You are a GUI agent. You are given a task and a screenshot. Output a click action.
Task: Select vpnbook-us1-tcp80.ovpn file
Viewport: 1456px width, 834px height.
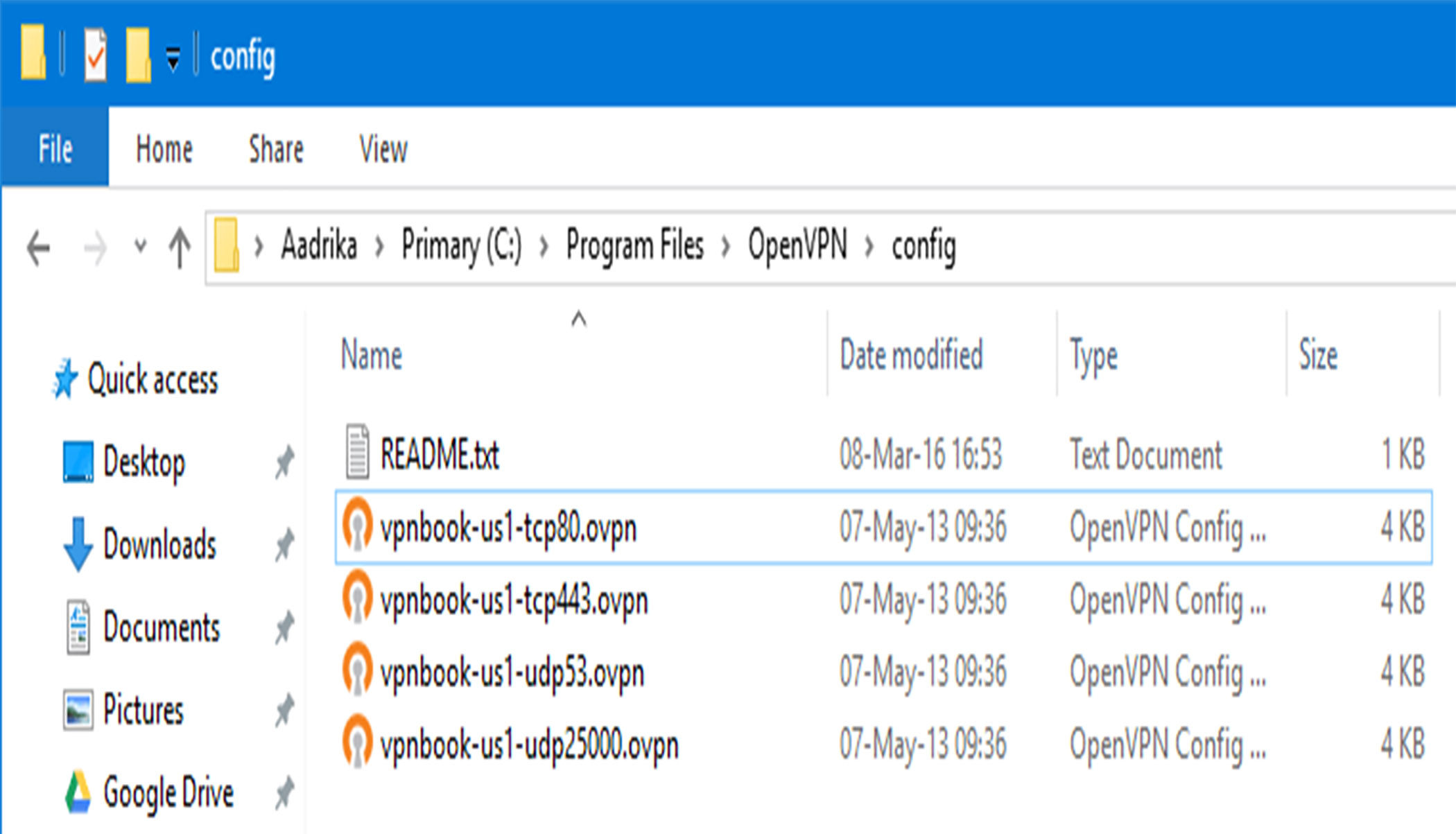pyautogui.click(x=508, y=528)
